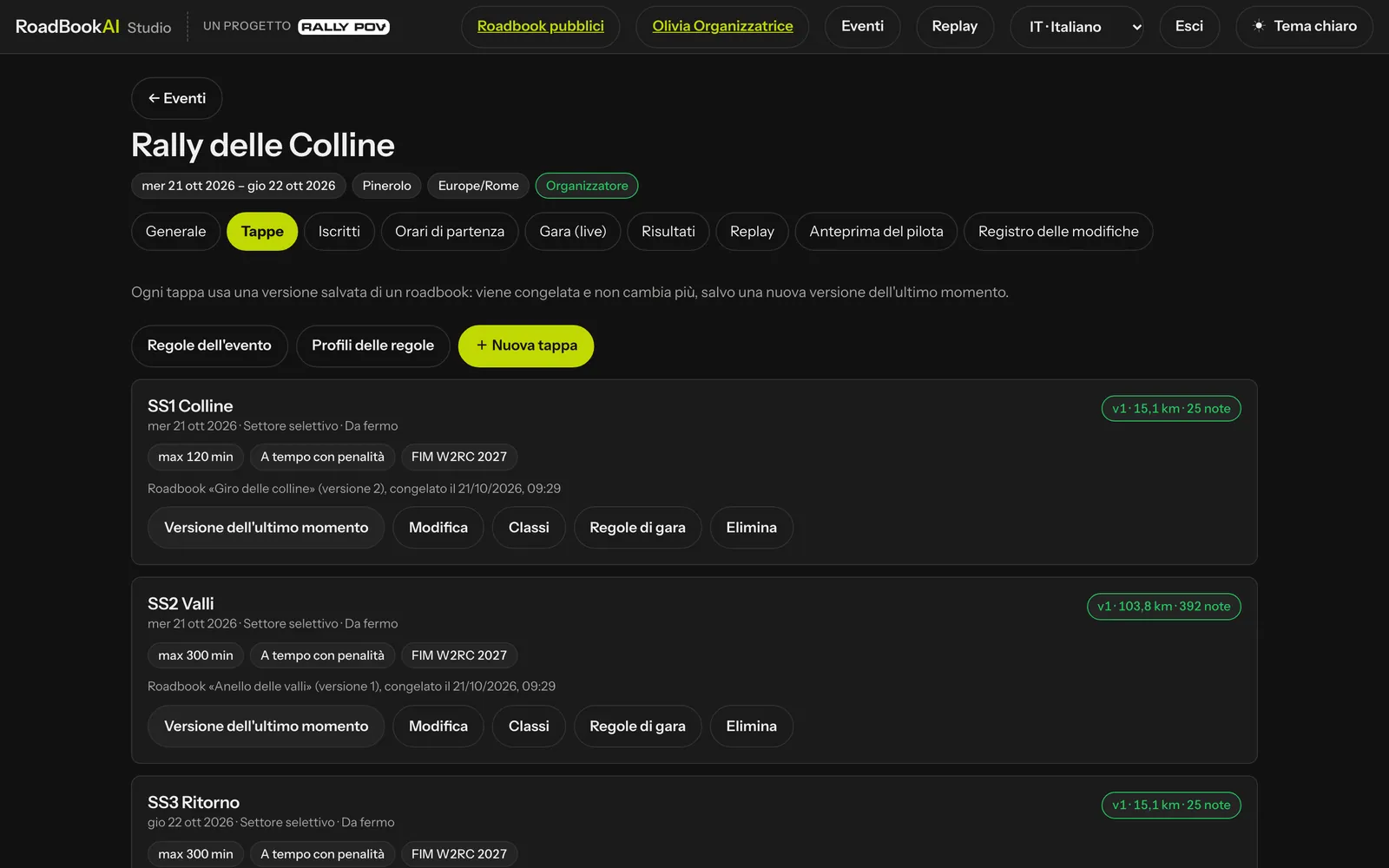Switch to the Gara (live) tab
The height and width of the screenshot is (868, 1389).
pos(573,232)
